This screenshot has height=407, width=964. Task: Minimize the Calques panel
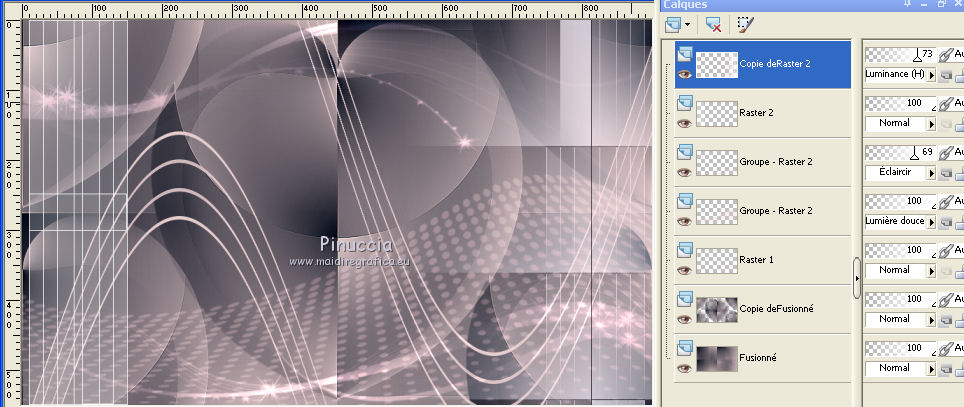(924, 4)
